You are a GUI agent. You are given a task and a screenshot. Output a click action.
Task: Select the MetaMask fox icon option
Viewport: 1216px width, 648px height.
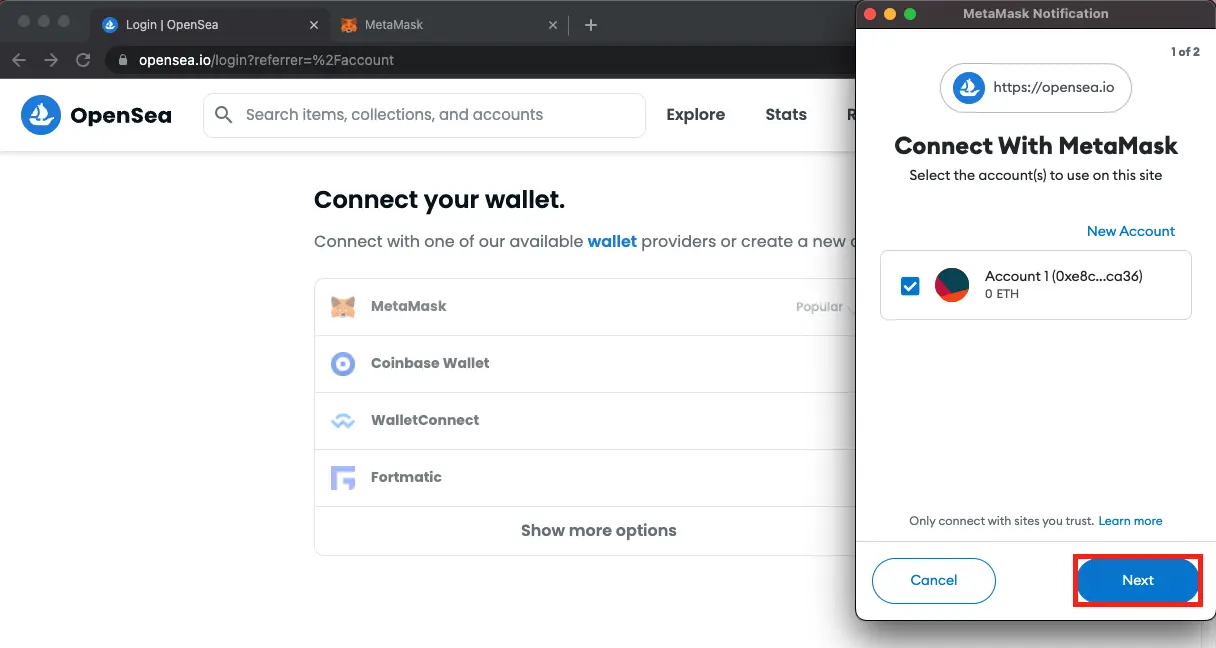coord(343,307)
